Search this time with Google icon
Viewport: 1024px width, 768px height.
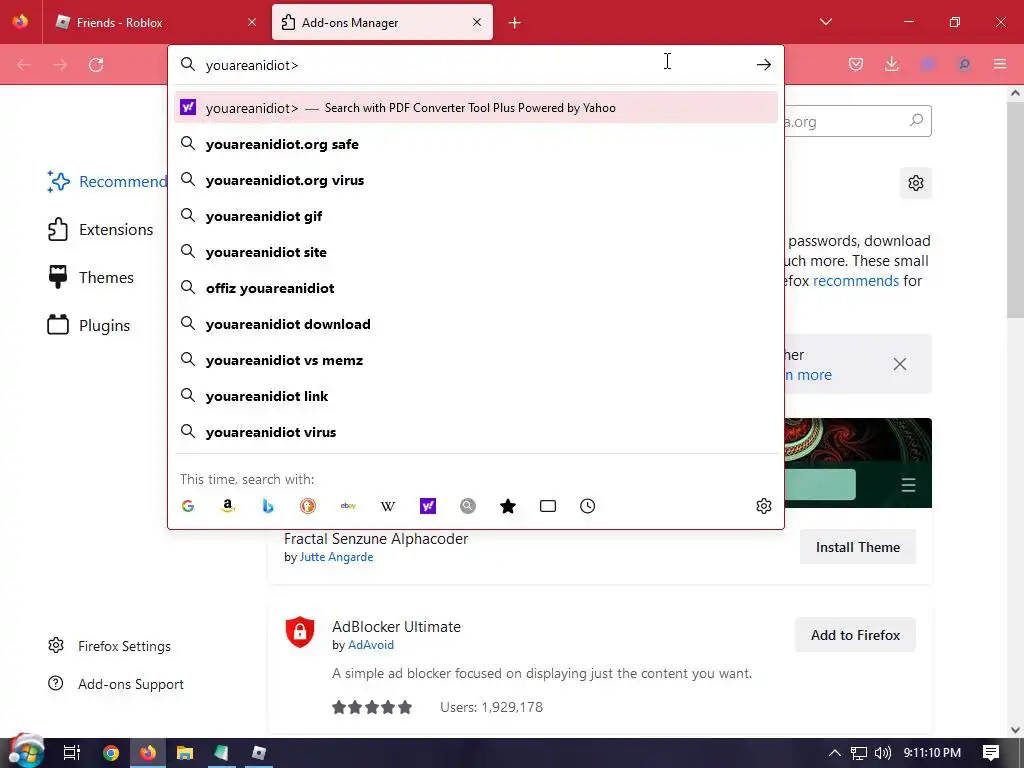(188, 506)
